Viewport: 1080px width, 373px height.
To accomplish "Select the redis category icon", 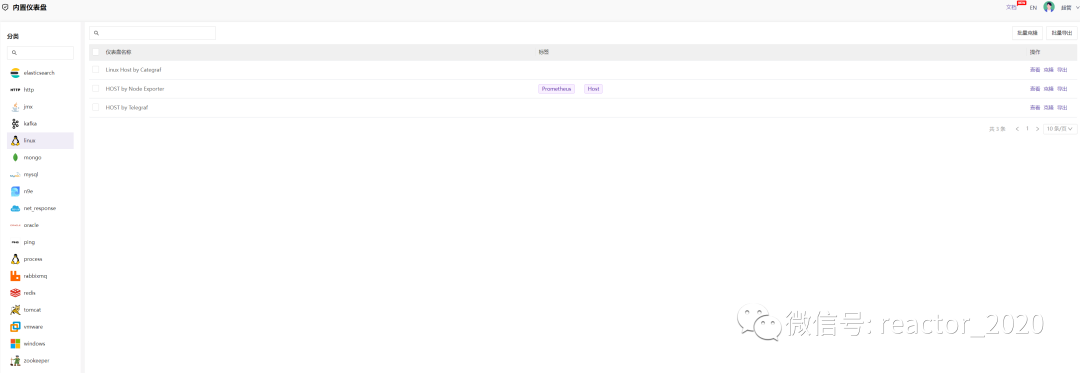I will [15, 293].
